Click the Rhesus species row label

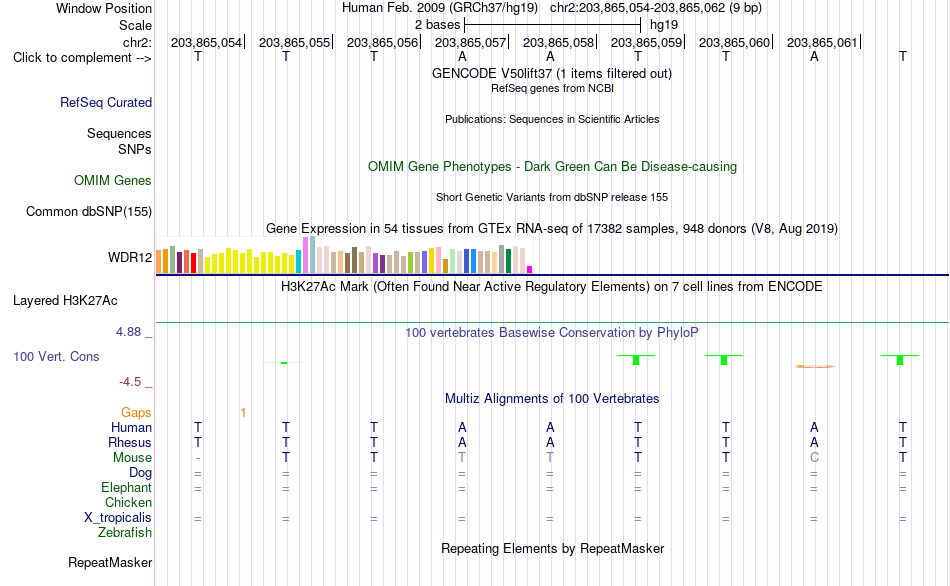pos(130,443)
